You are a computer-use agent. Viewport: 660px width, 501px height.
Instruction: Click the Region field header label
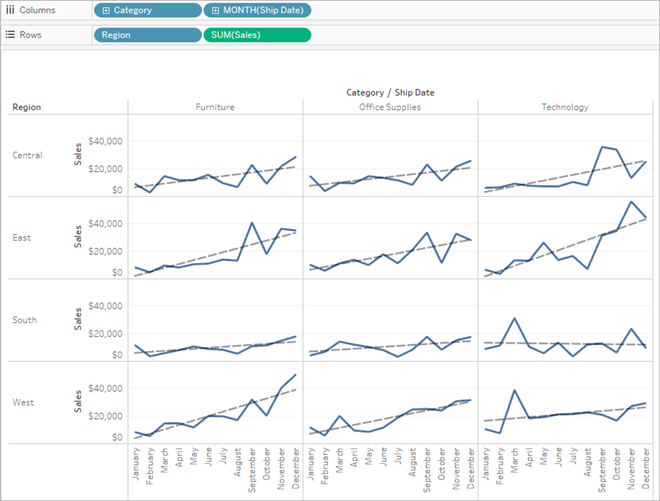(27, 107)
